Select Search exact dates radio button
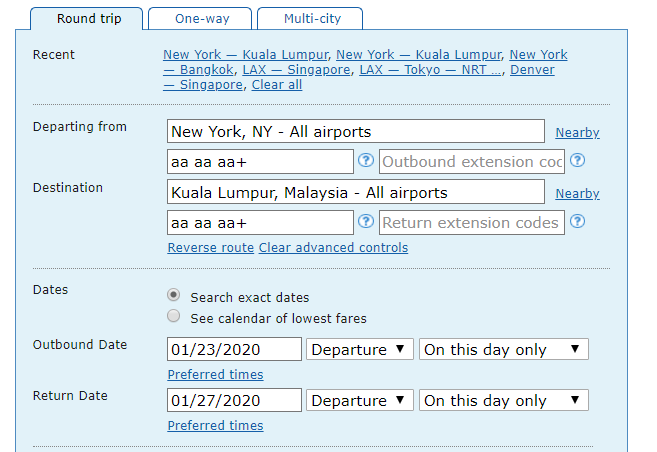 coord(173,295)
